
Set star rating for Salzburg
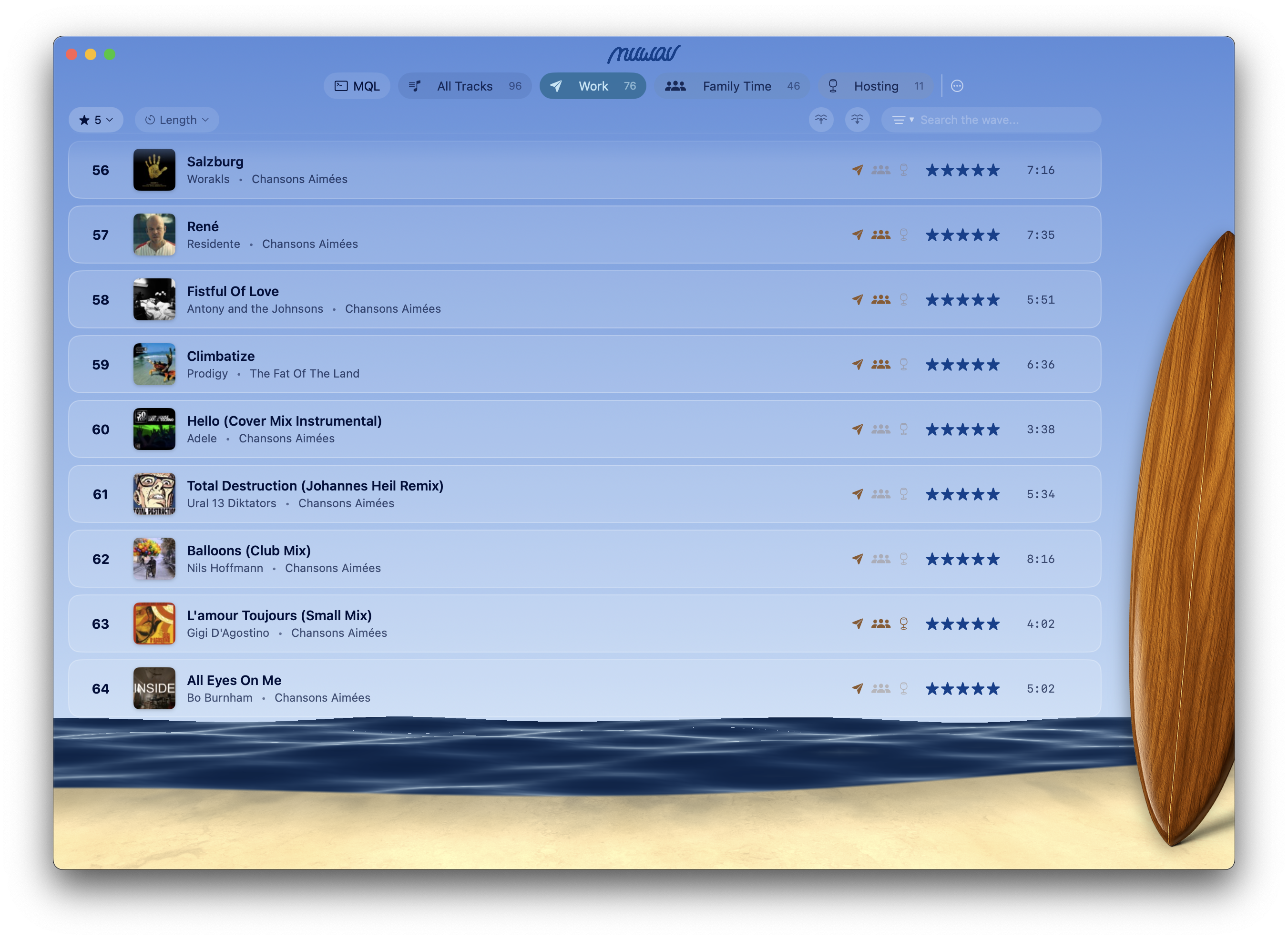click(962, 170)
